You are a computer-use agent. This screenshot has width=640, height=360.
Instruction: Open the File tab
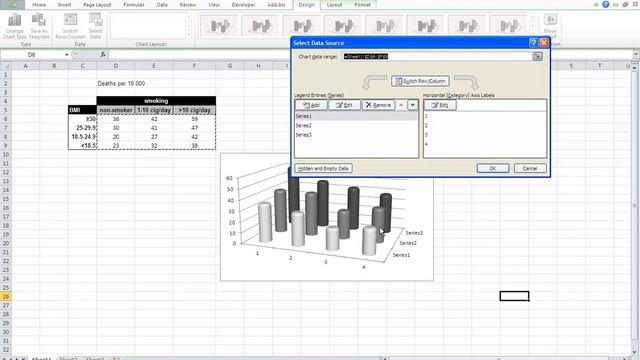pos(12,5)
